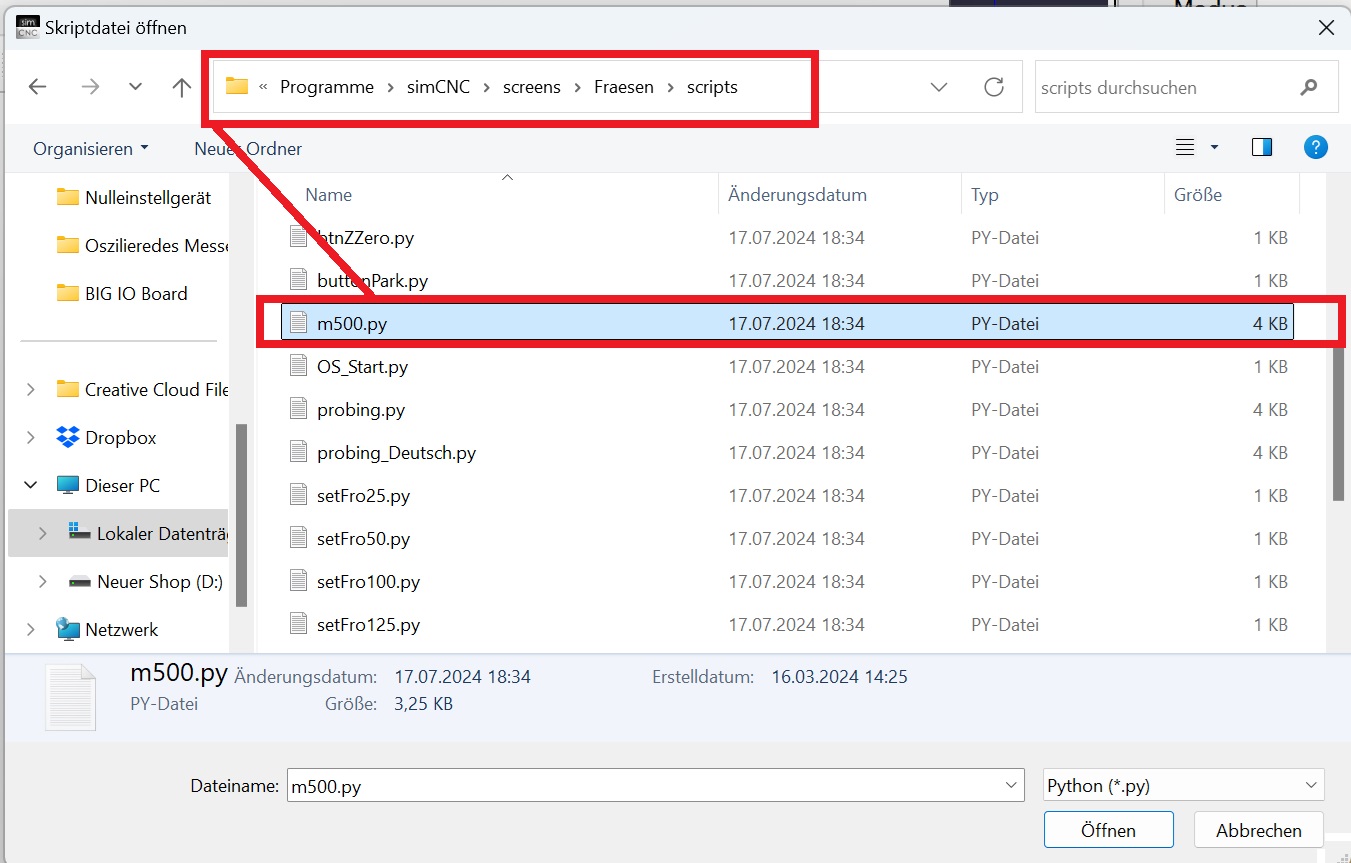Screen dimensions: 1351x863
Task: Refresh the scripts folder view
Action: 993,87
